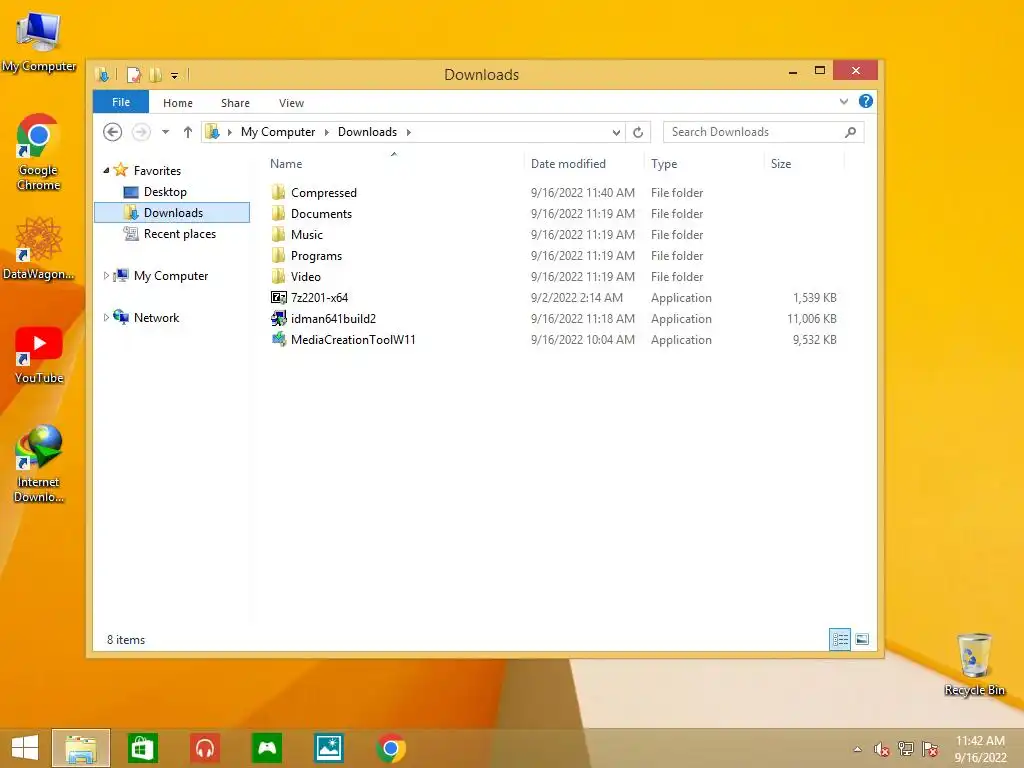Click the Forward navigation arrow
Screen dimensions: 1024x768
pos(141,132)
